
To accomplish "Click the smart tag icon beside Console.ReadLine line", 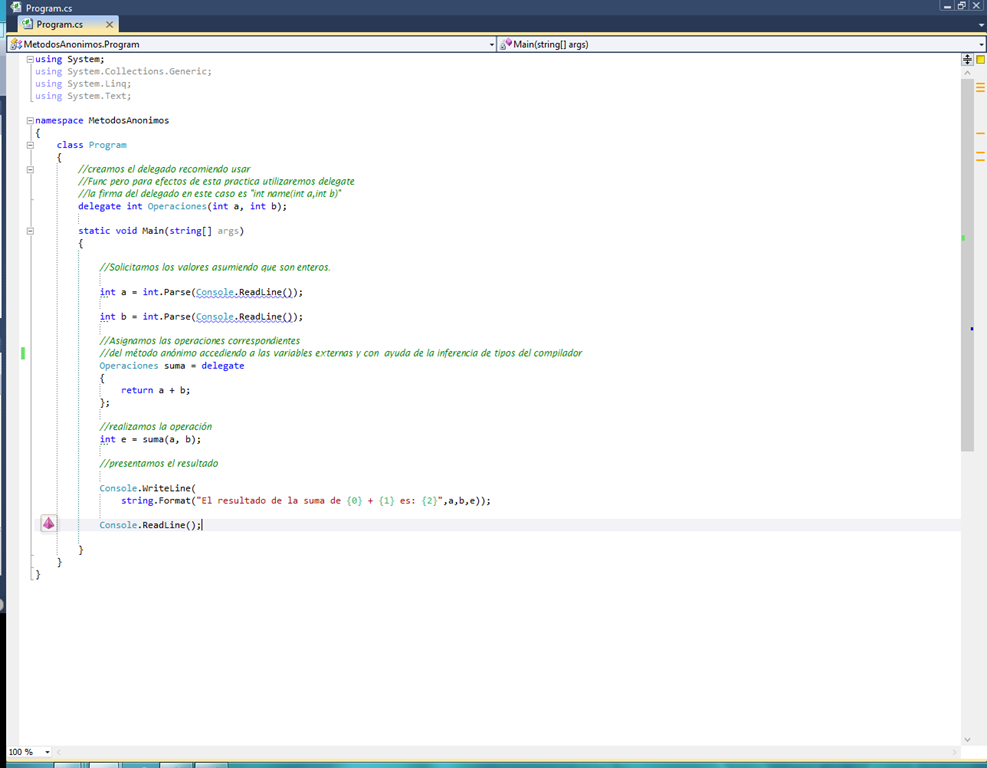I will [48, 523].
